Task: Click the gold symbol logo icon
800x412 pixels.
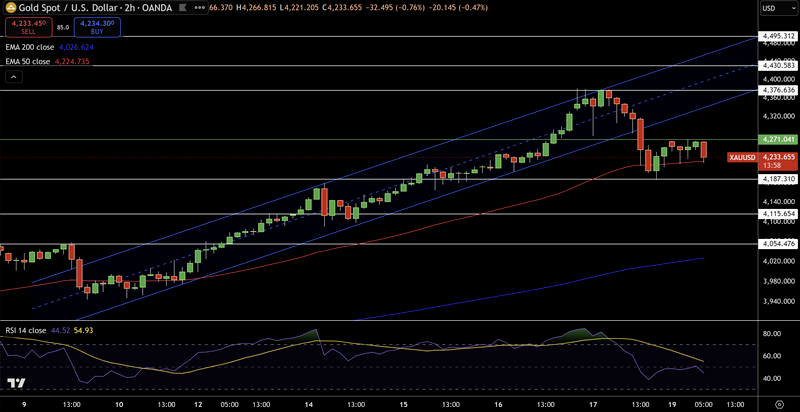Action: tap(9, 8)
